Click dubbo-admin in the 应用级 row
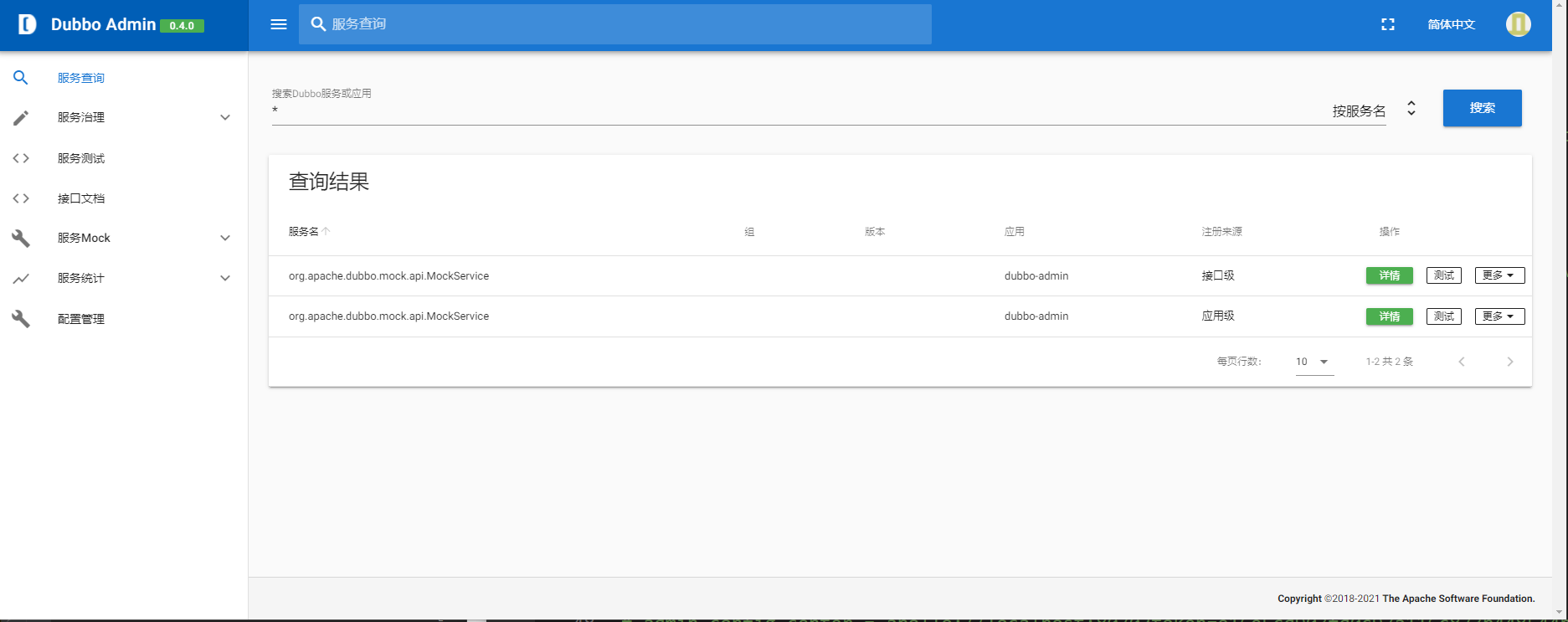Viewport: 1568px width, 622px height. (x=1036, y=316)
